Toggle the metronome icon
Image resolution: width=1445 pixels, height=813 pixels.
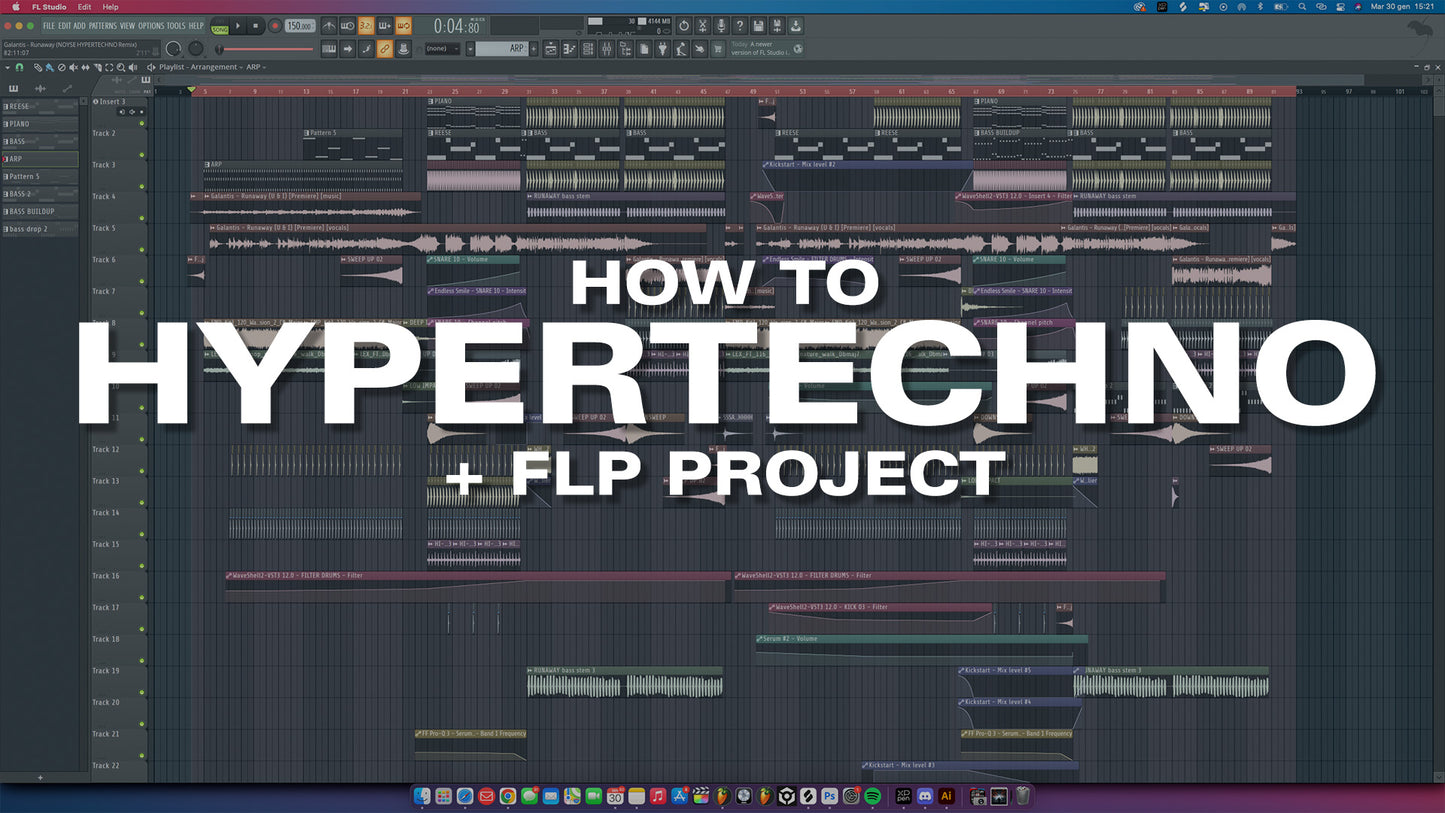[329, 26]
